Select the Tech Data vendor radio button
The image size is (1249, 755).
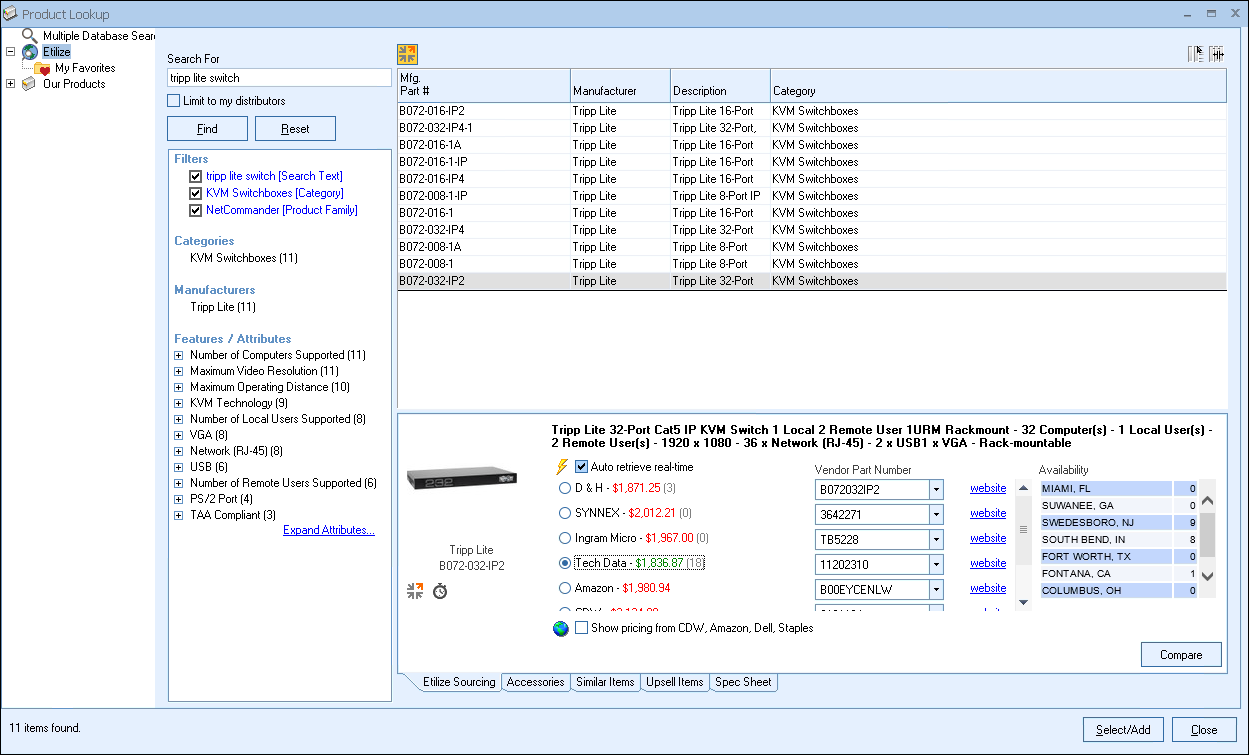[565, 563]
